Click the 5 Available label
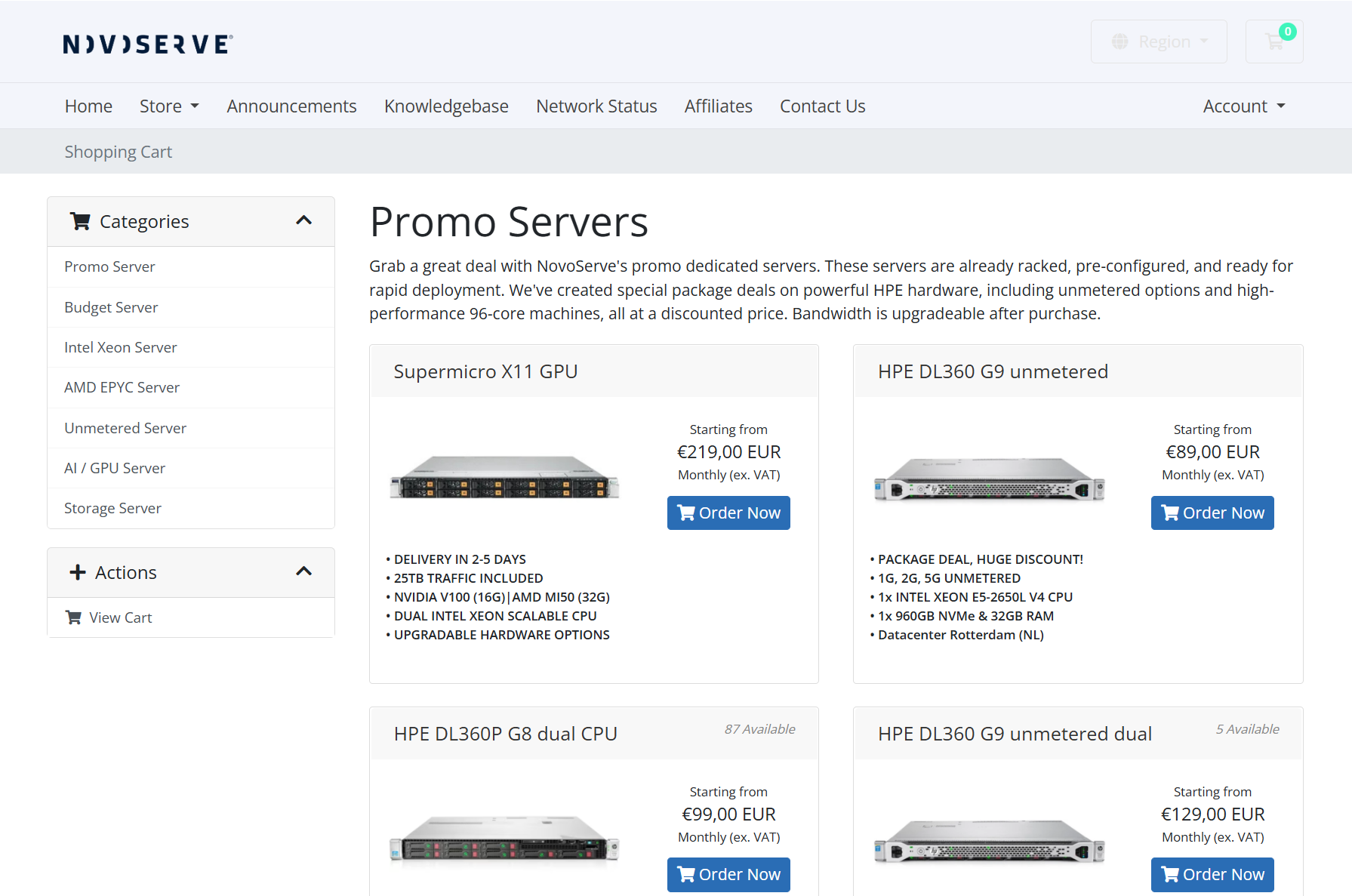This screenshot has width=1352, height=896. (1247, 729)
